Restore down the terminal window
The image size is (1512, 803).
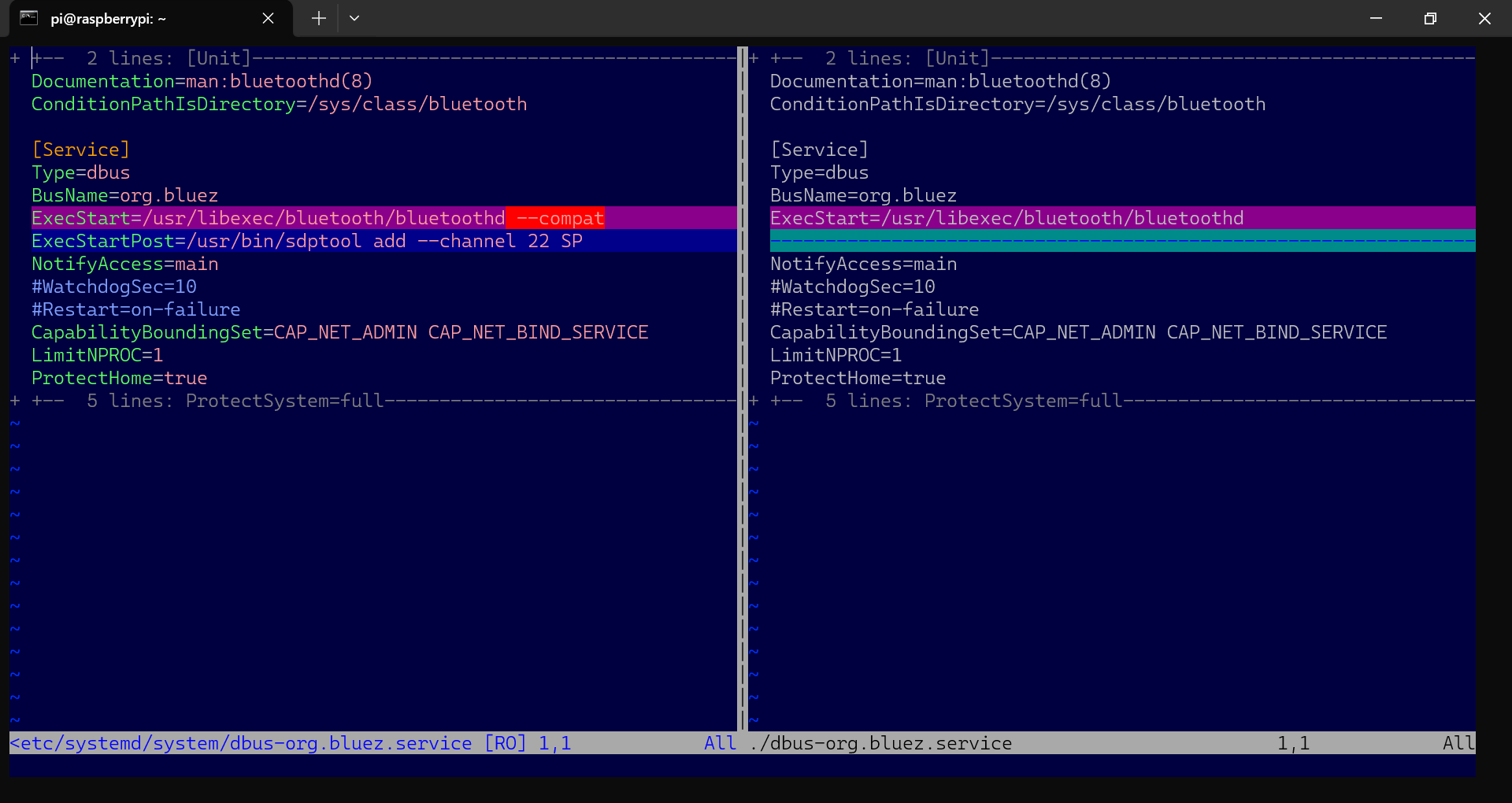point(1430,18)
